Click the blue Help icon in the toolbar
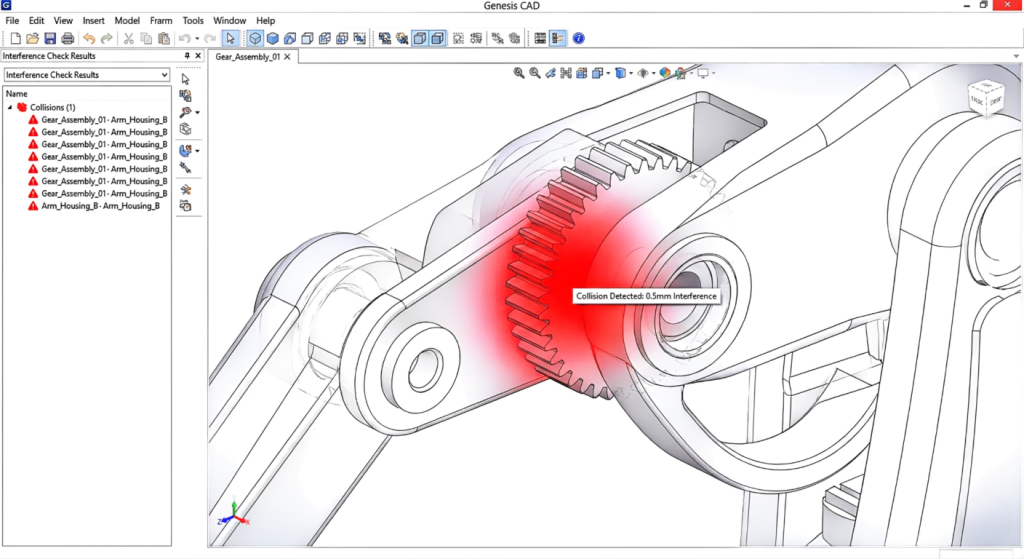 (578, 39)
